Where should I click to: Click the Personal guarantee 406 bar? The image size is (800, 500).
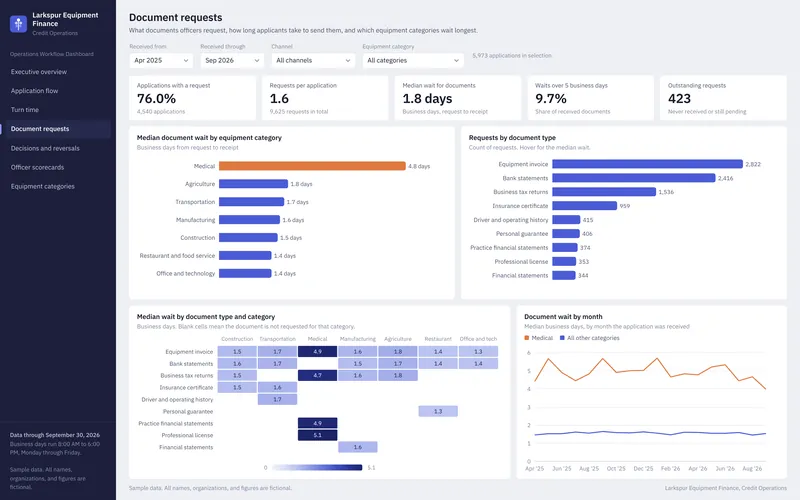tap(566, 234)
